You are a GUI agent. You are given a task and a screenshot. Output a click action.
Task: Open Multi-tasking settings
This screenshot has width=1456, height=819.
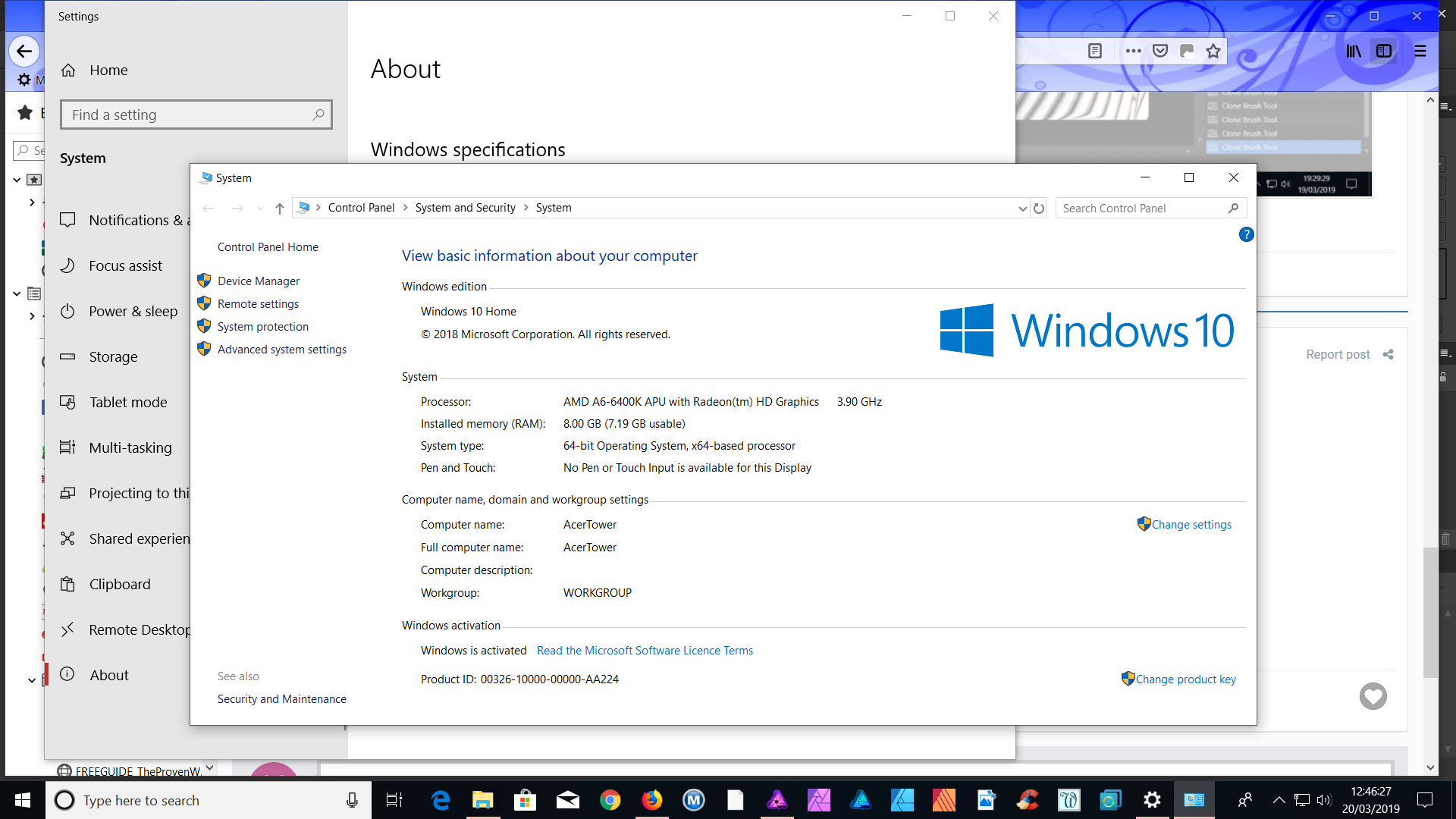[x=130, y=448]
